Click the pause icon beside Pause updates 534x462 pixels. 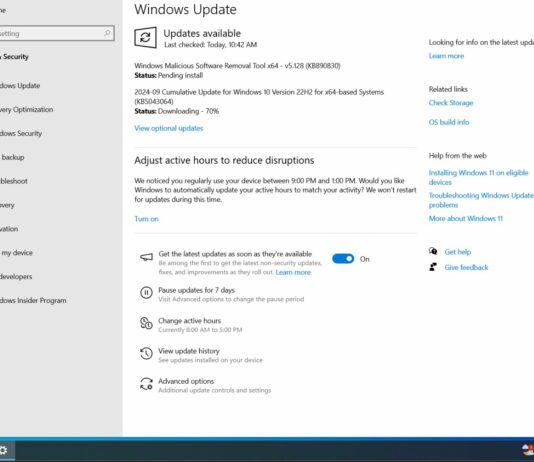146,293
